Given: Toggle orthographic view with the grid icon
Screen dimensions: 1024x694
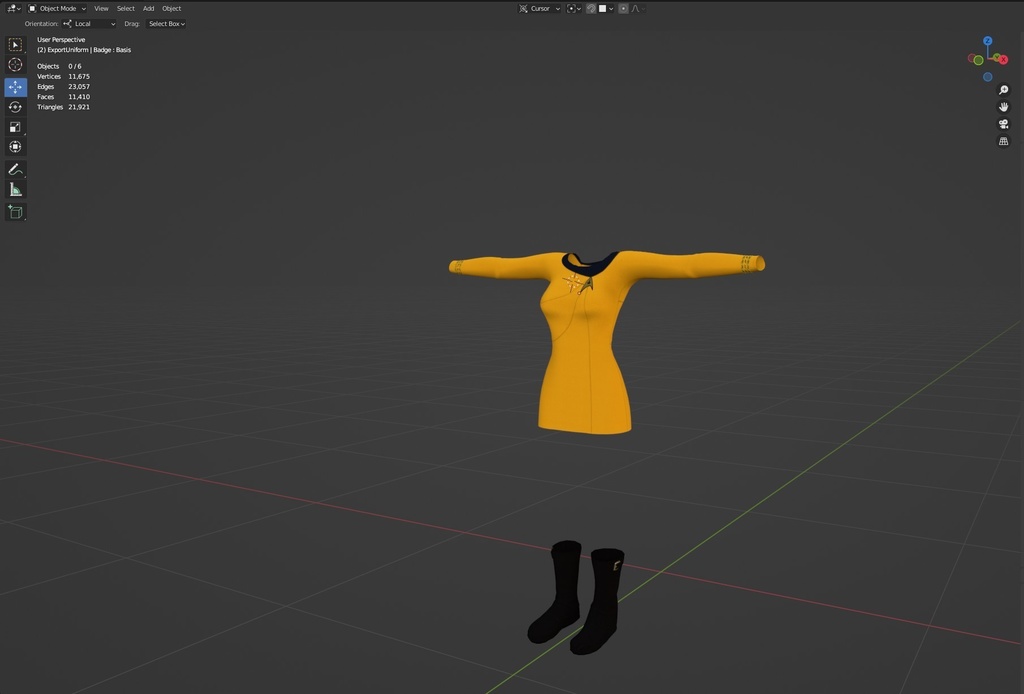Looking at the screenshot, I should click(1004, 141).
